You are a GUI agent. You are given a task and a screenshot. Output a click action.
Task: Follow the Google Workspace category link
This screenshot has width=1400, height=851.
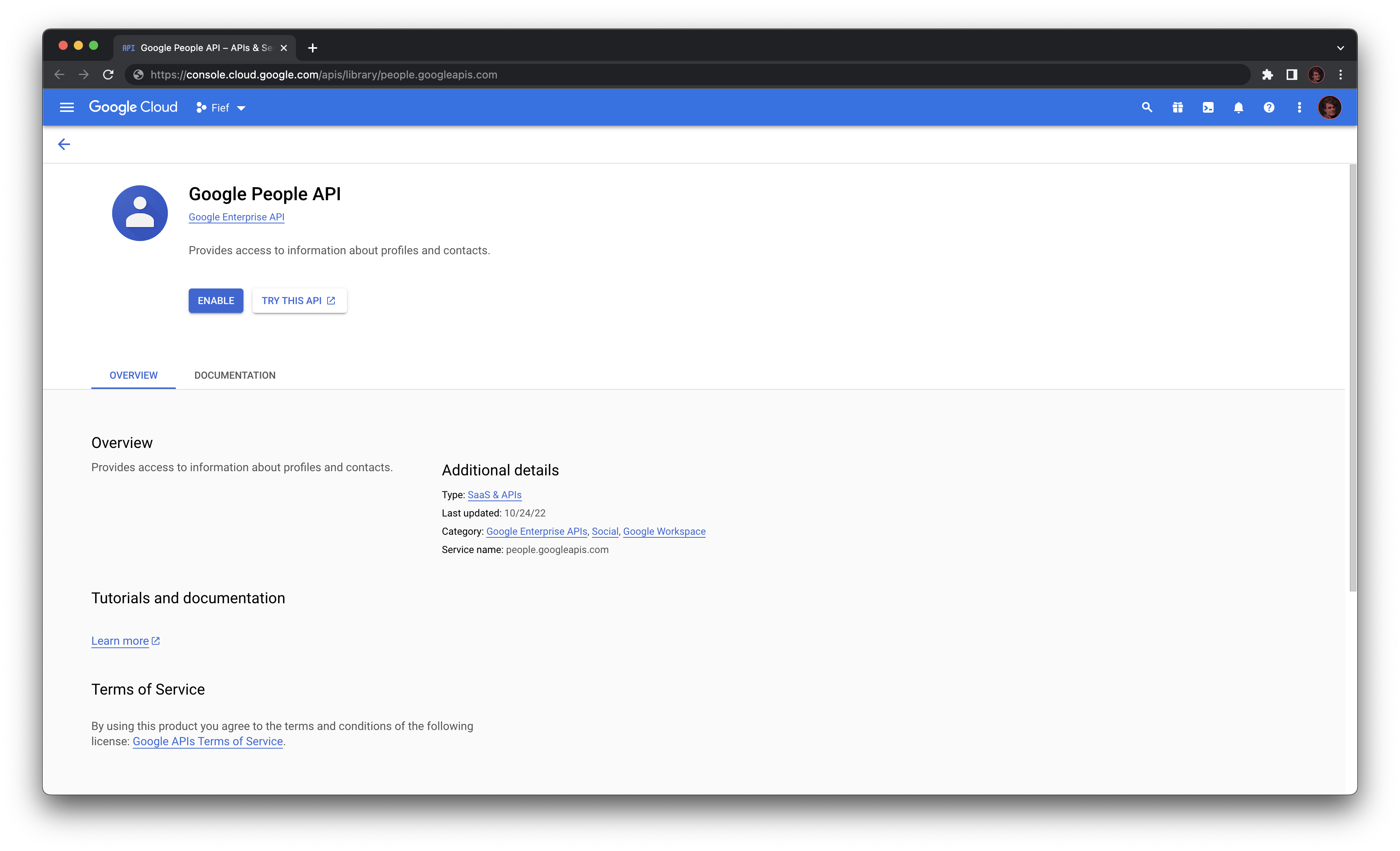pos(663,531)
